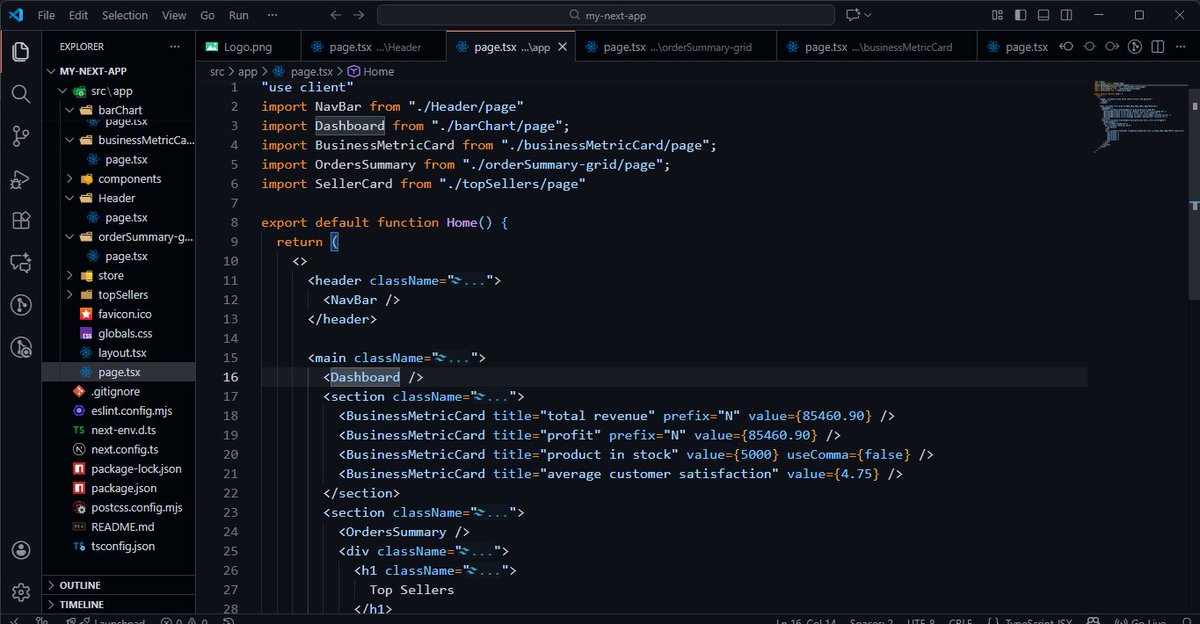Run the file using the play icon

tap(1133, 46)
